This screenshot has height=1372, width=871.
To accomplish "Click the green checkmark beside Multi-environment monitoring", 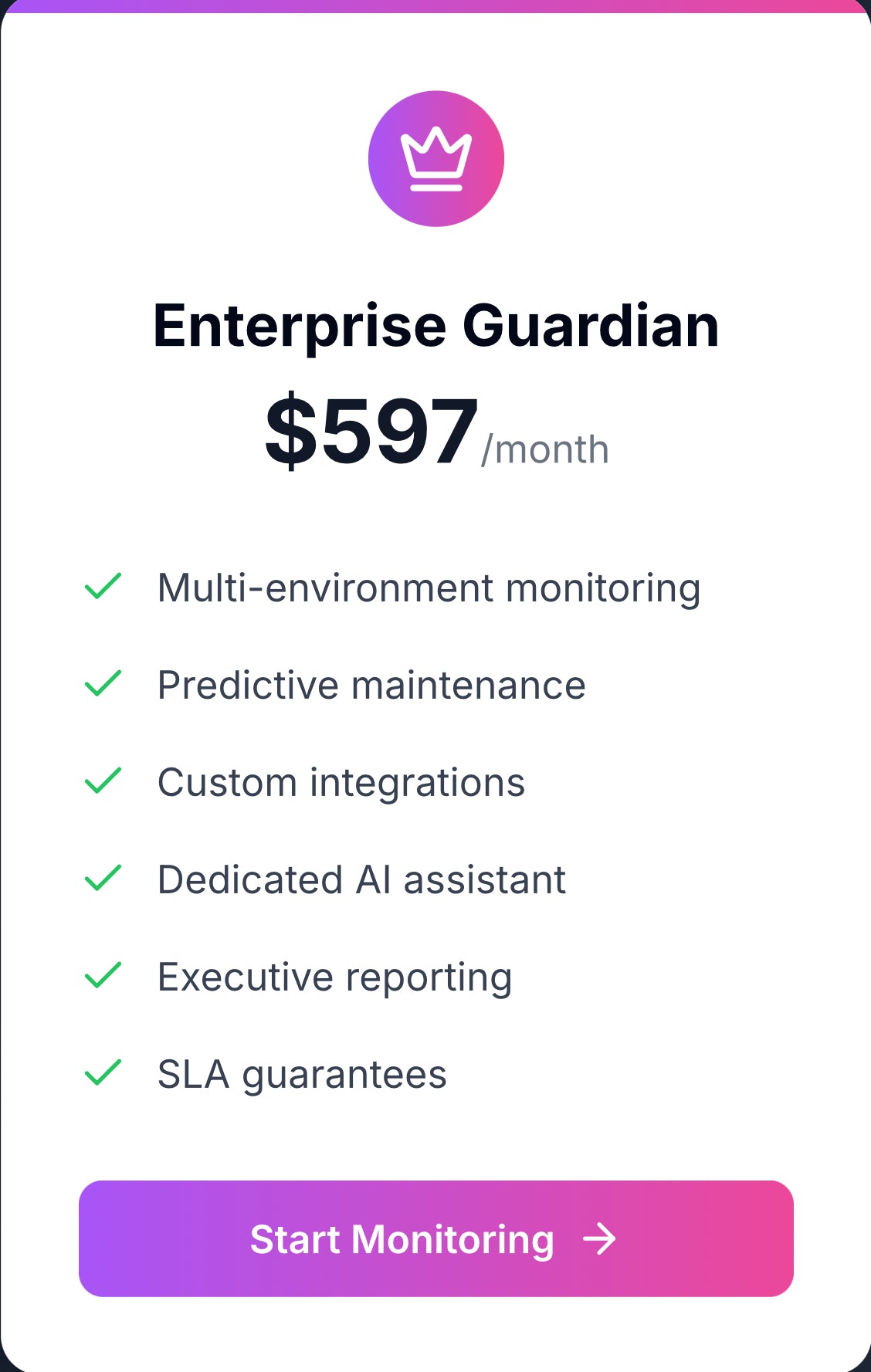I will point(103,587).
